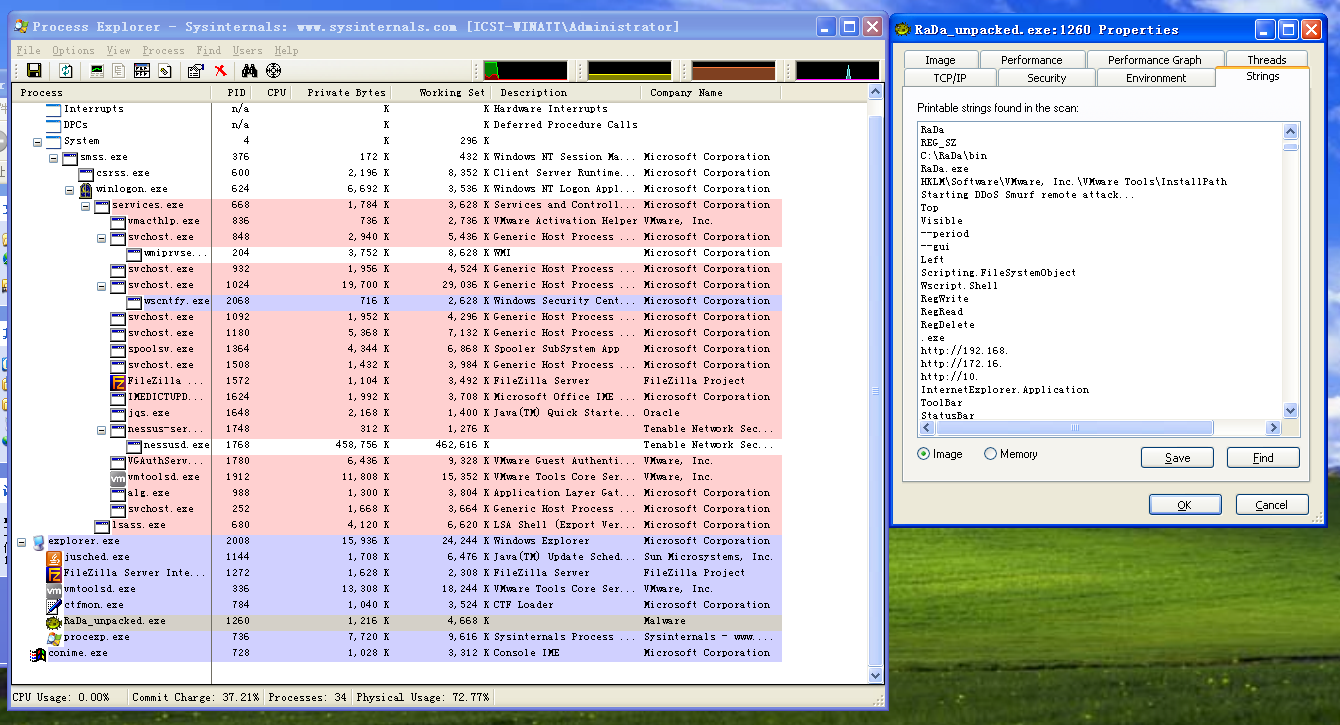Screen dimensions: 1340x725
Task: Click the Find button in Strings tab
Action: pos(1263,458)
